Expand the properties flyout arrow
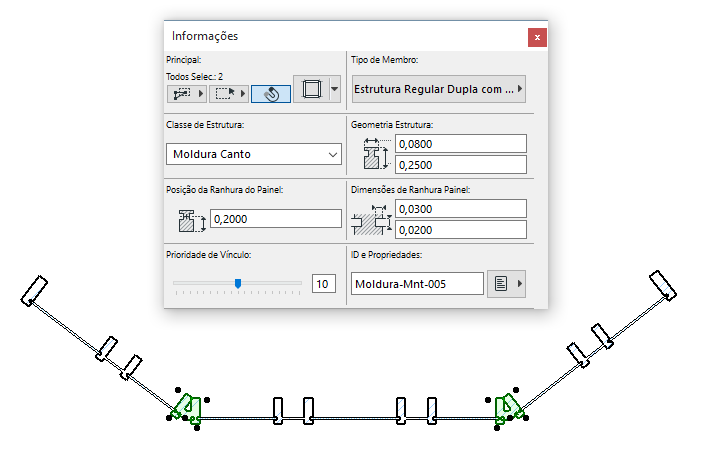This screenshot has height=468, width=711. click(520, 284)
